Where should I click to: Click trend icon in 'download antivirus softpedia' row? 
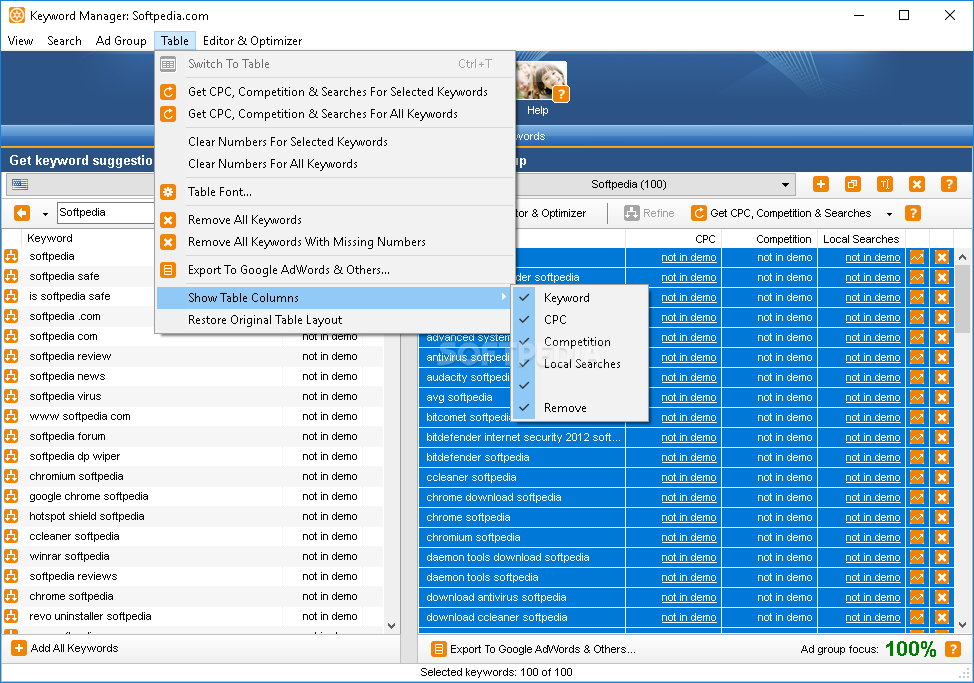point(917,597)
